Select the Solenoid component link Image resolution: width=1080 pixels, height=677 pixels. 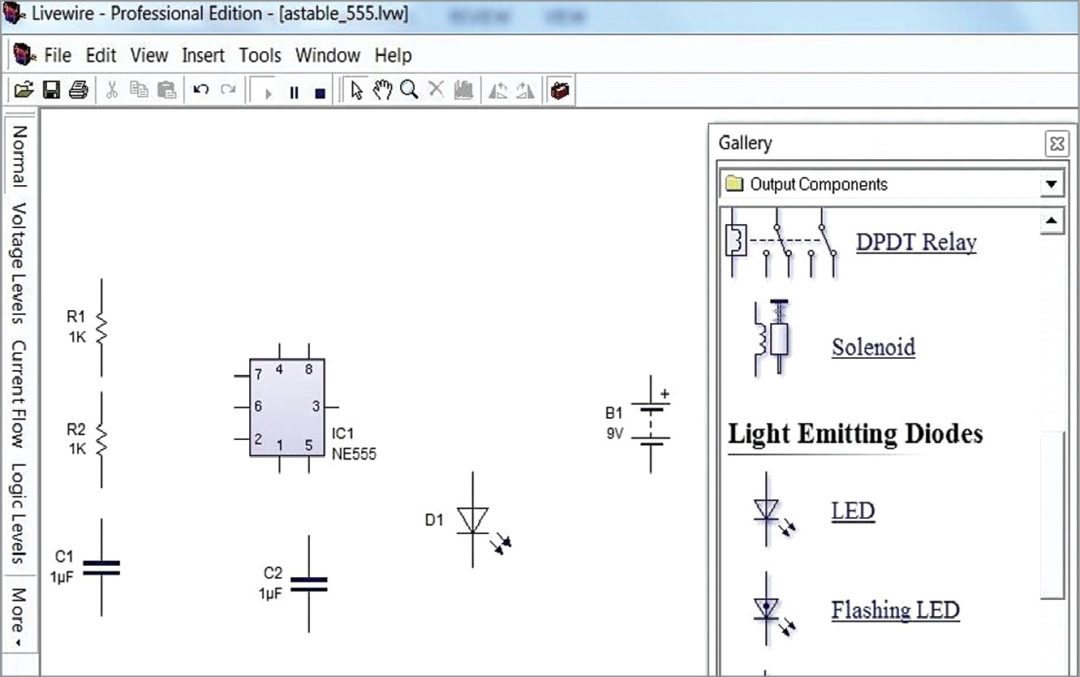[x=873, y=347]
